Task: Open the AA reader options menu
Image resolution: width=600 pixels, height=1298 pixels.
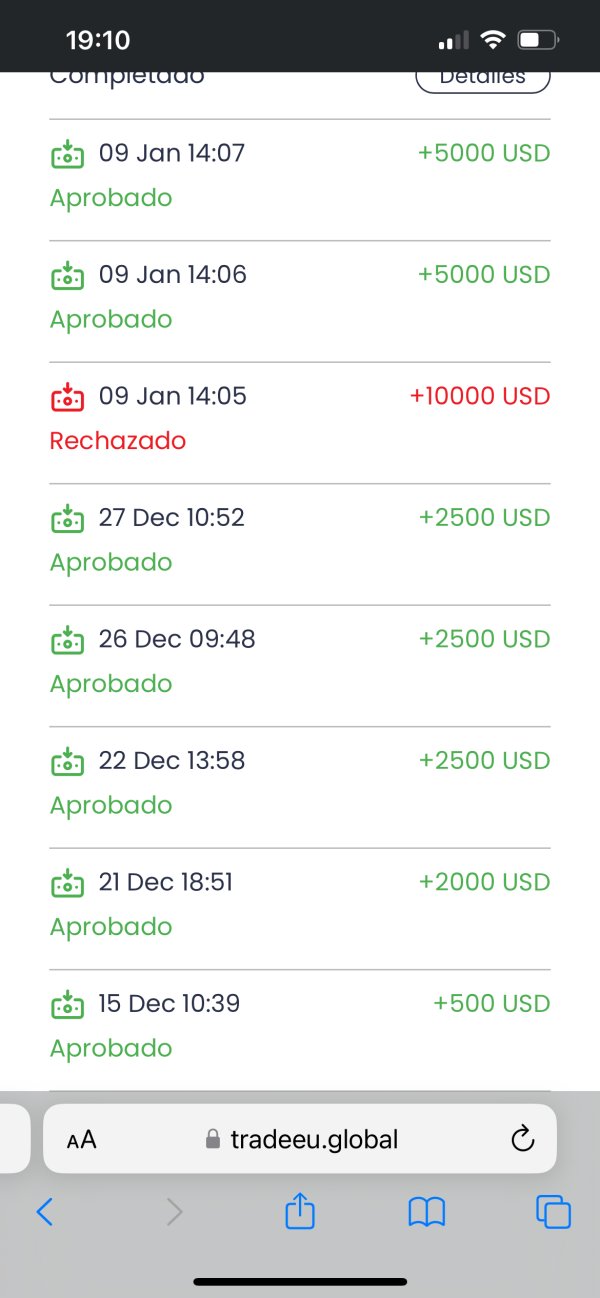Action: [82, 1139]
